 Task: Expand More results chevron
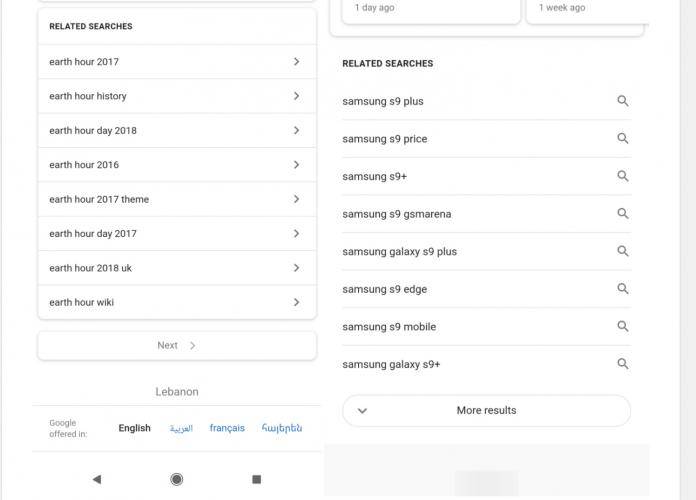point(362,411)
